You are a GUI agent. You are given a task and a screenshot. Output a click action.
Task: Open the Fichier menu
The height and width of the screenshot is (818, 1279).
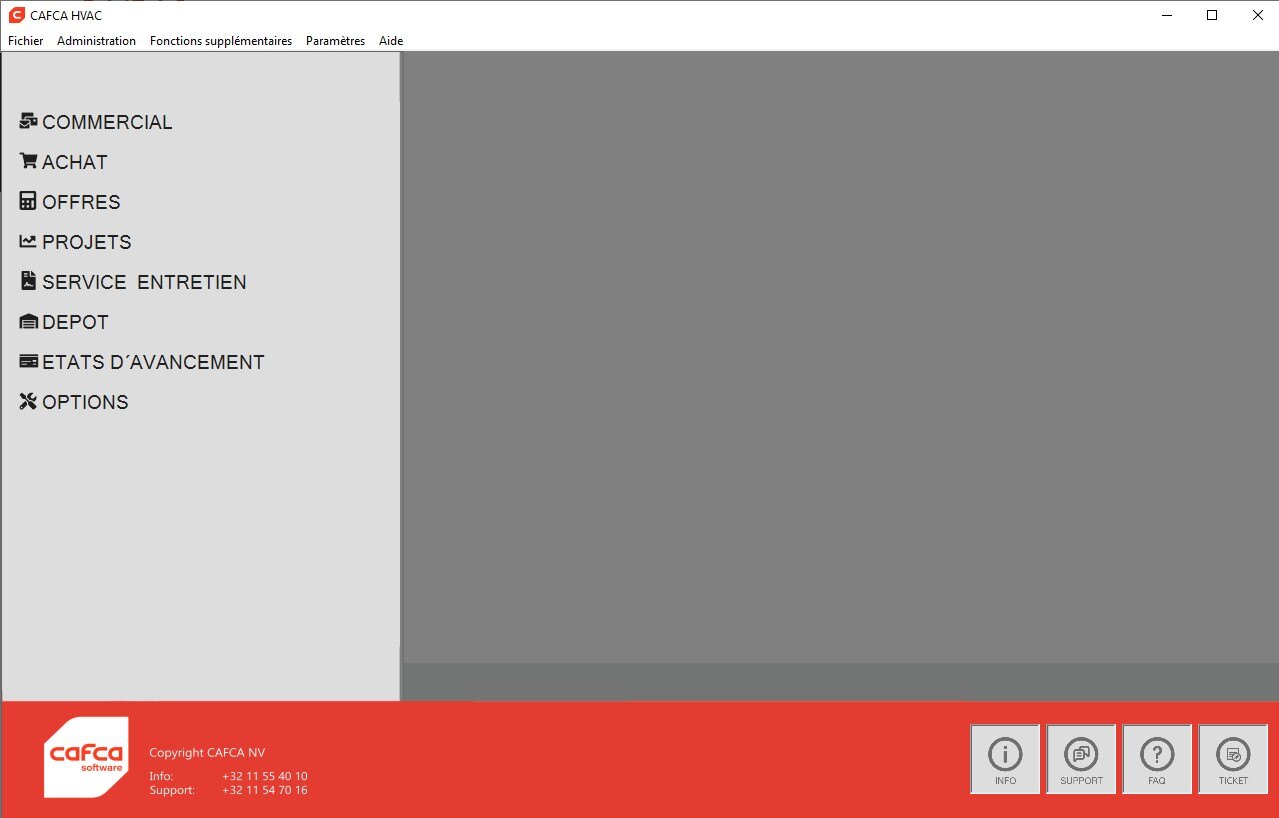click(25, 41)
